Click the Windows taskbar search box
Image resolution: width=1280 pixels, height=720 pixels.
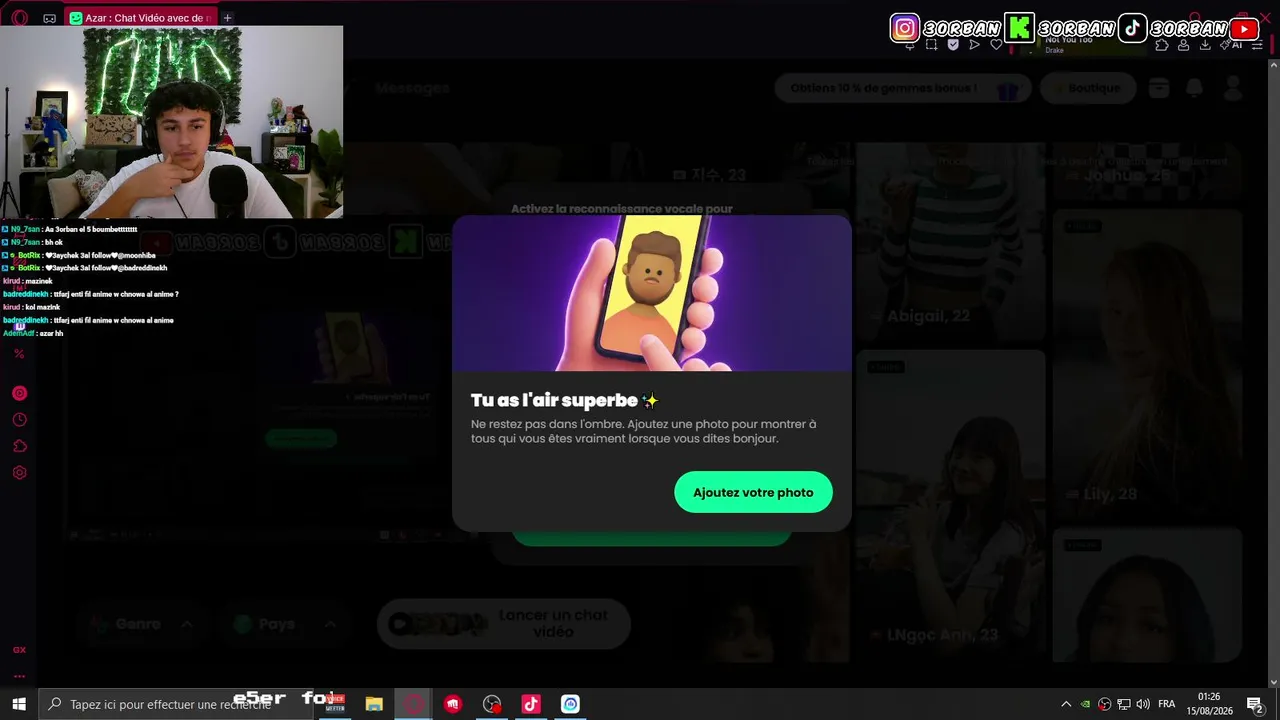pos(176,704)
